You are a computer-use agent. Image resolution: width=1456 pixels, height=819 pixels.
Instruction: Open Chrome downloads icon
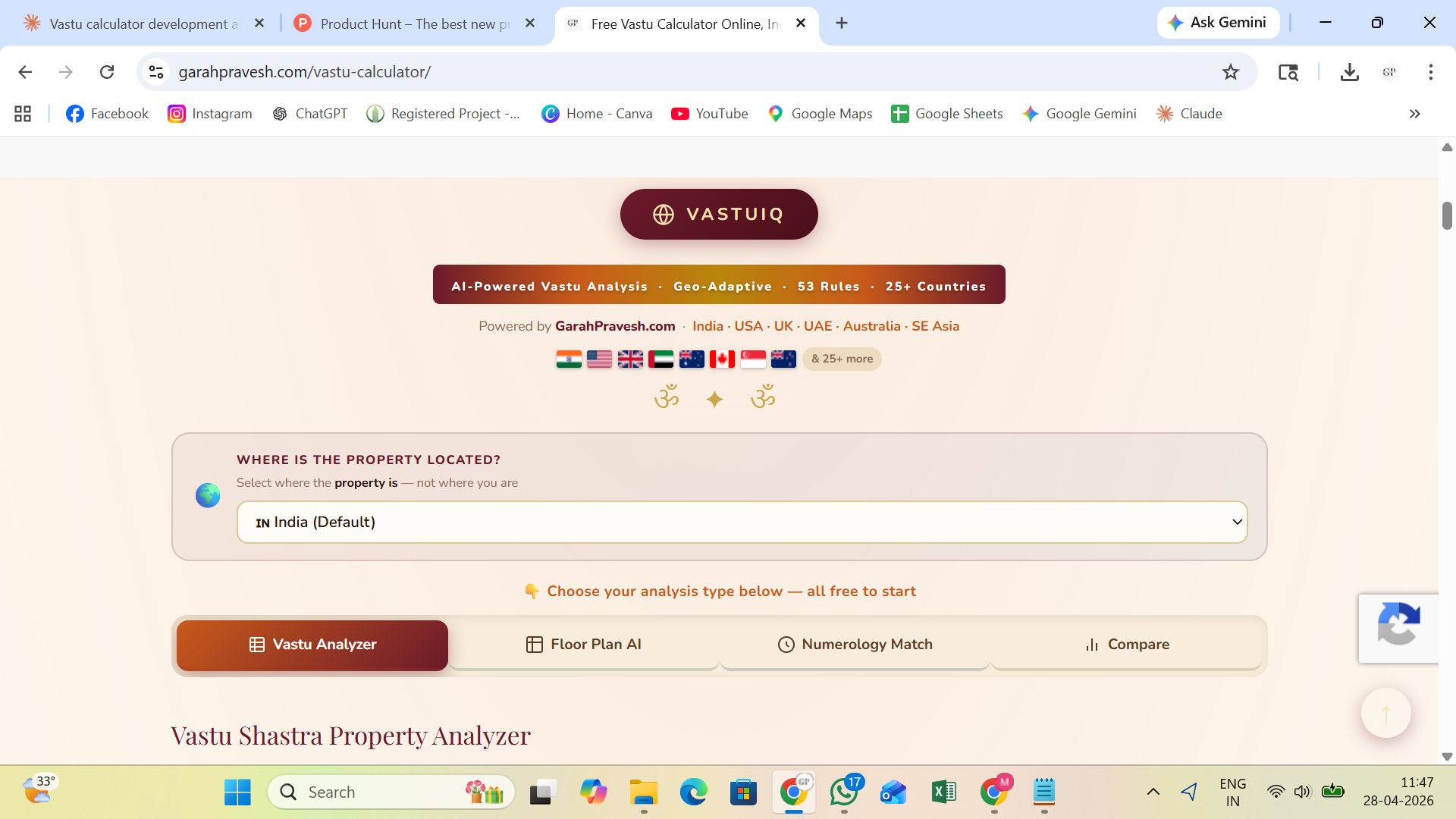[x=1349, y=72]
